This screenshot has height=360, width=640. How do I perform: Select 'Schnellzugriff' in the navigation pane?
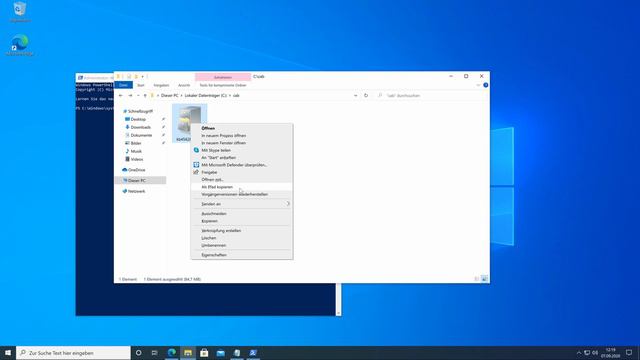pyautogui.click(x=140, y=111)
